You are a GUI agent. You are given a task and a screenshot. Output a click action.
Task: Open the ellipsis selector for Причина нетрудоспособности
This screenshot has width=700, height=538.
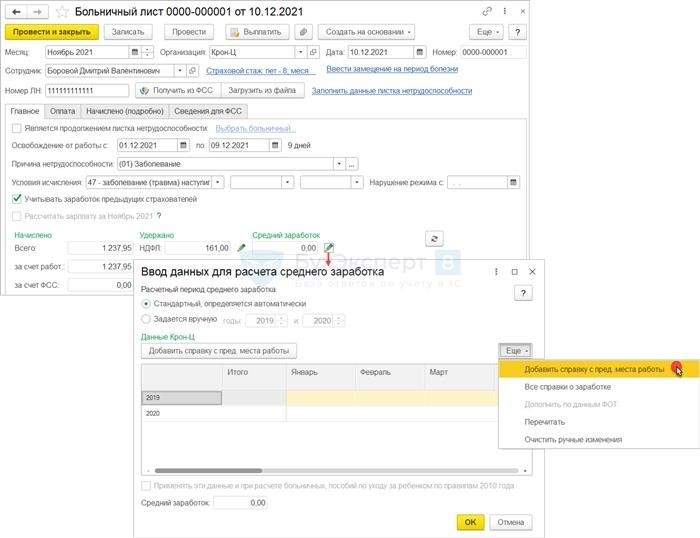click(x=352, y=164)
